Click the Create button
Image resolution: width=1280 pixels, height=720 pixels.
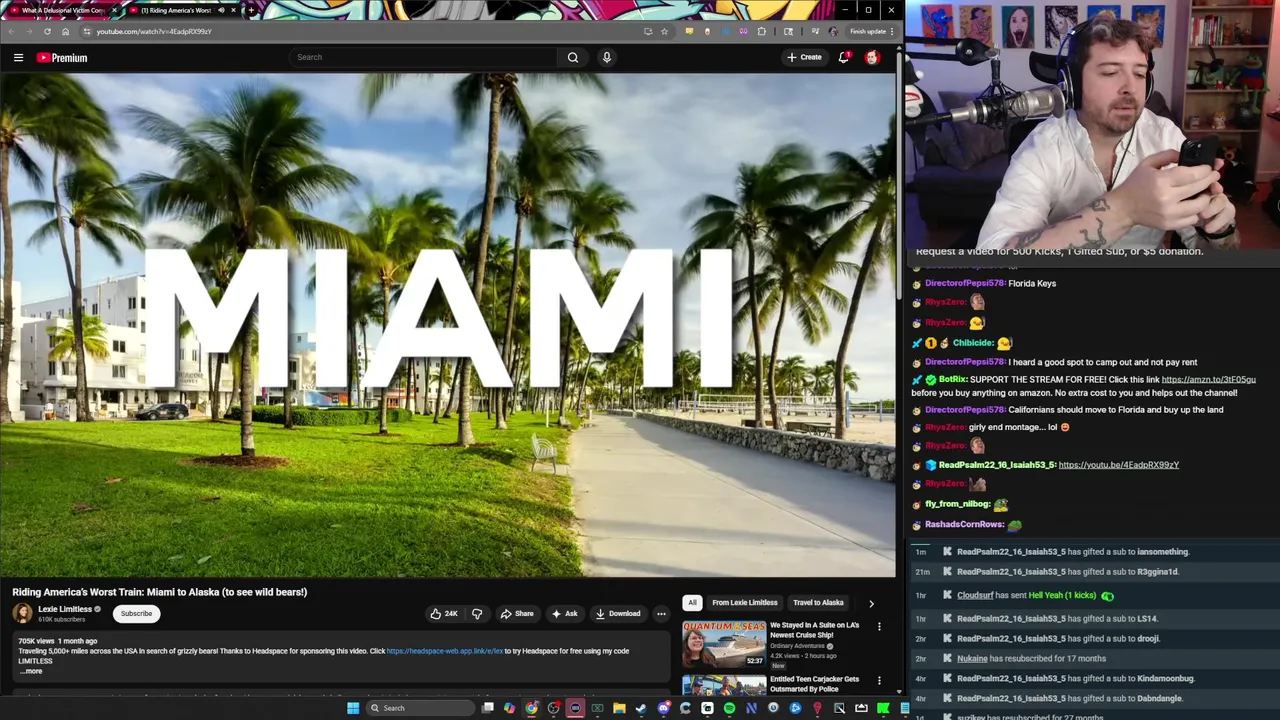point(804,57)
